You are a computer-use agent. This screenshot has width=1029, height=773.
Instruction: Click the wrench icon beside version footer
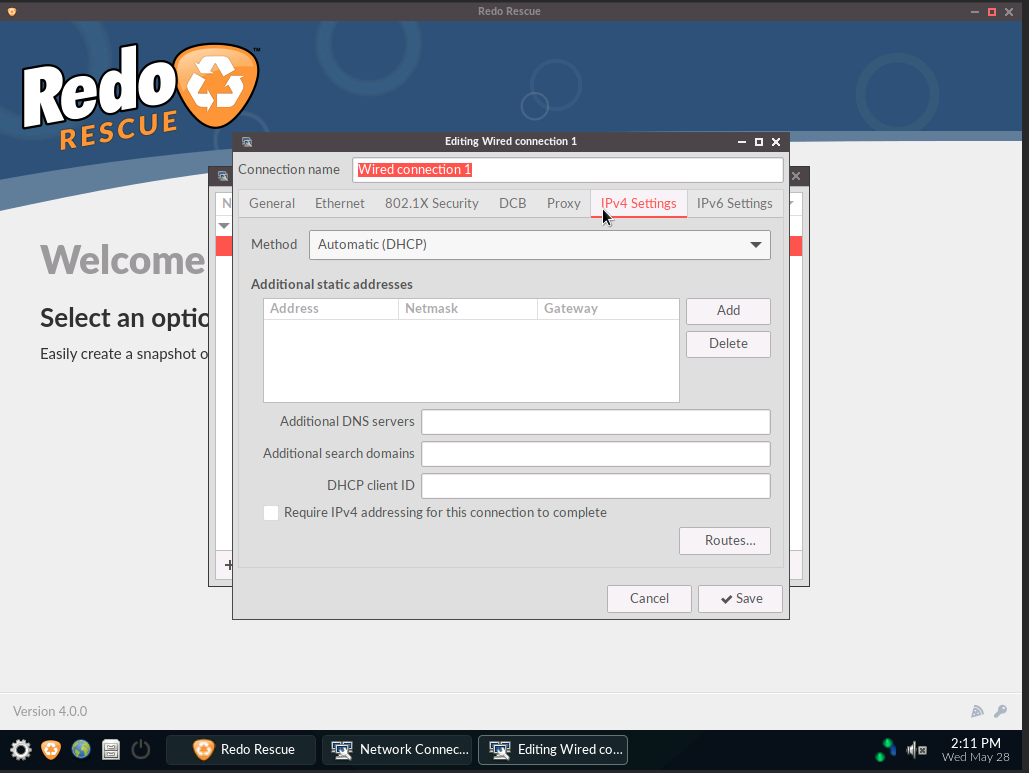pyautogui.click(x=1000, y=711)
